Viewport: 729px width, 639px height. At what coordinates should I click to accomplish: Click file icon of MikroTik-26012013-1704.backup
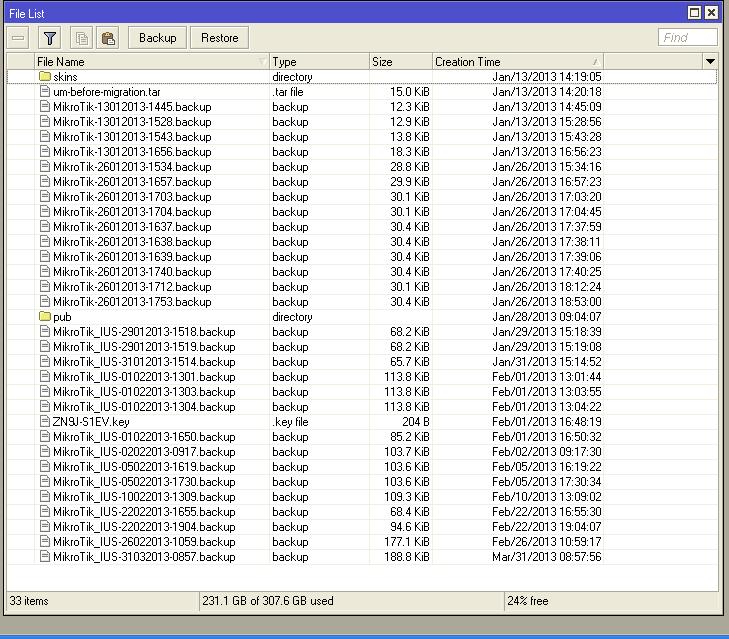(x=45, y=211)
